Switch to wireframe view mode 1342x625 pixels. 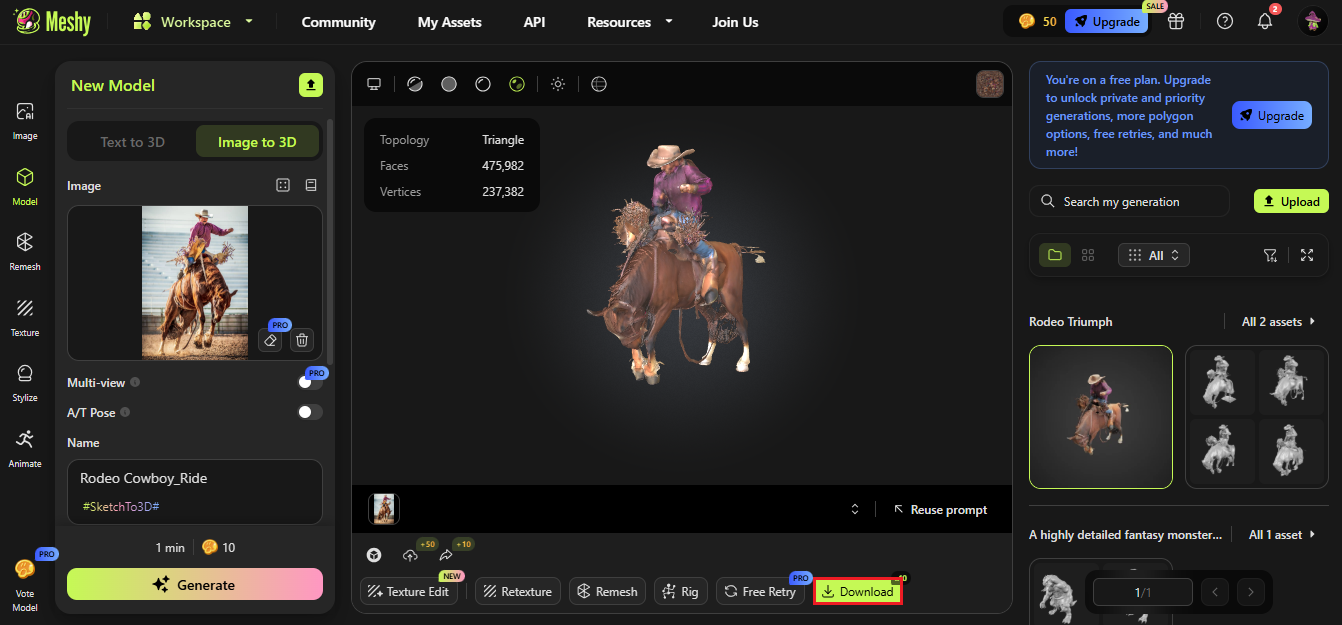(x=483, y=84)
